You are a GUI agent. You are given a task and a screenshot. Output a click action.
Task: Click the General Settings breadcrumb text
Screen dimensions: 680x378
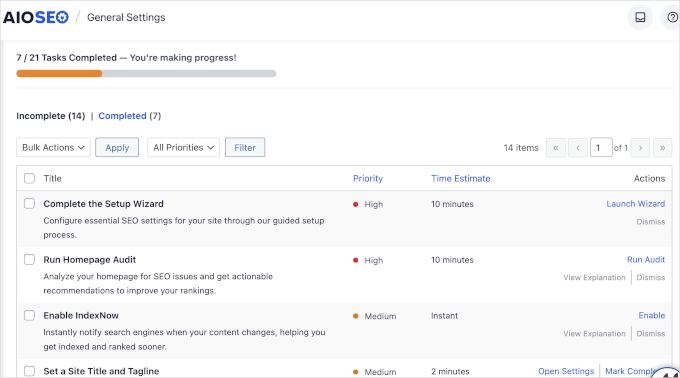click(x=126, y=17)
